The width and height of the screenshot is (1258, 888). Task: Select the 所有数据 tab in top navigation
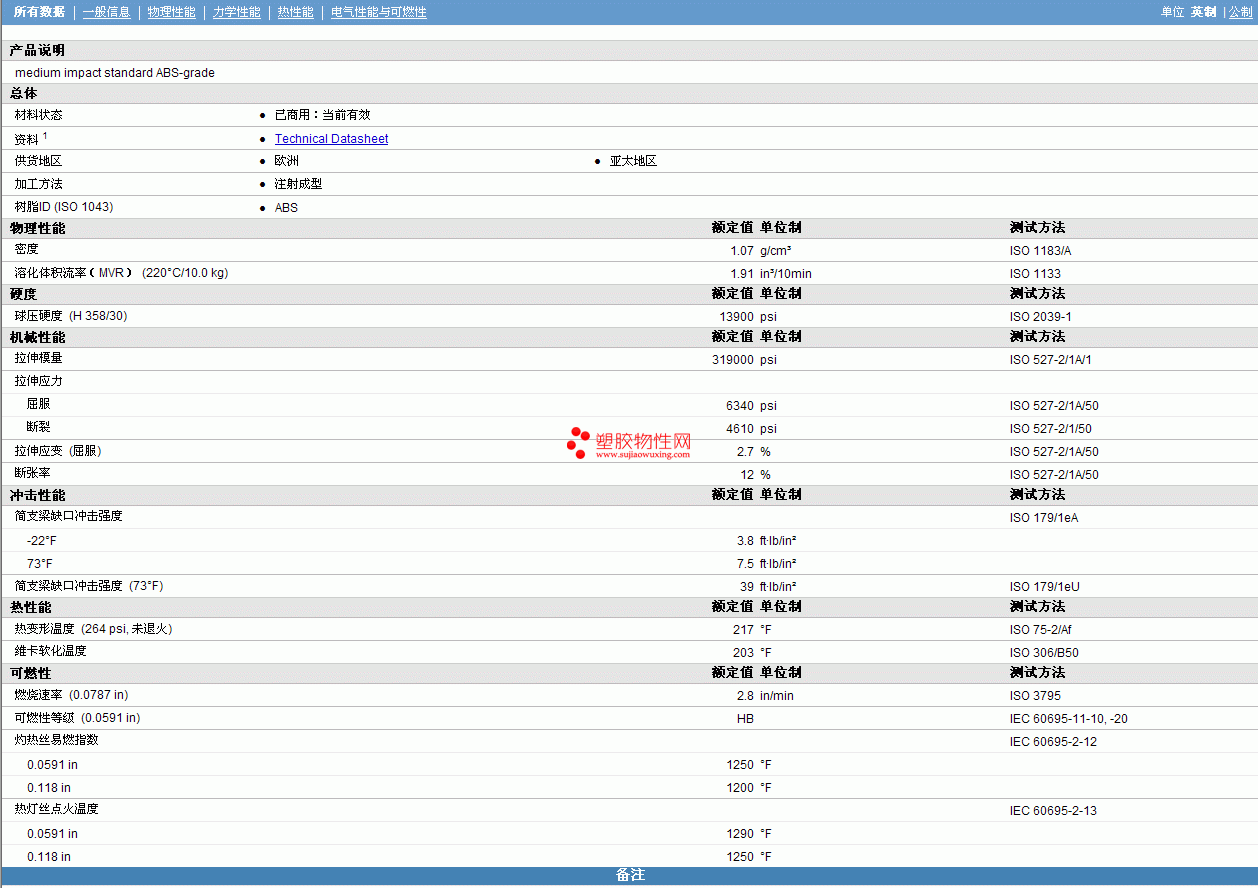[39, 12]
